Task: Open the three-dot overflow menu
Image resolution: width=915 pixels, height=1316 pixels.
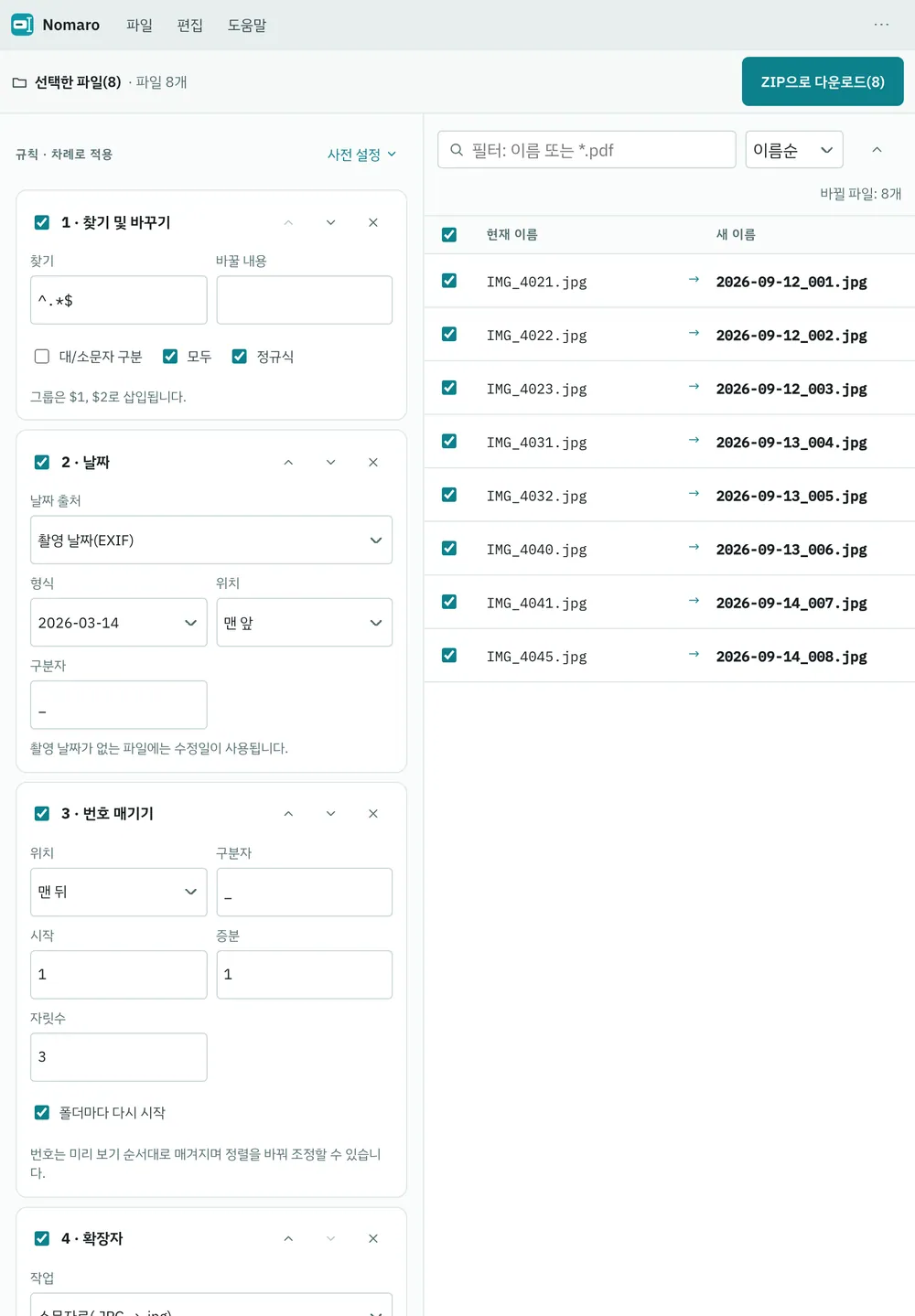Action: tap(881, 25)
